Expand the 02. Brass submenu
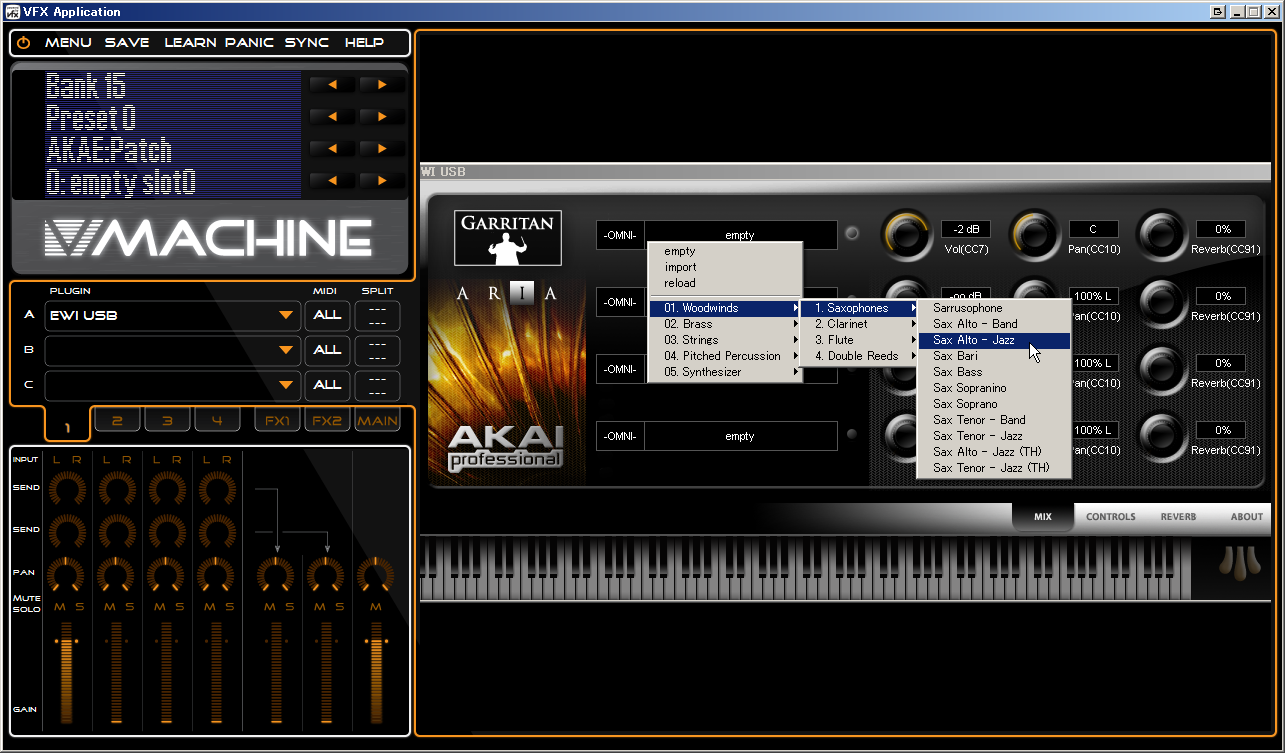 click(x=725, y=324)
